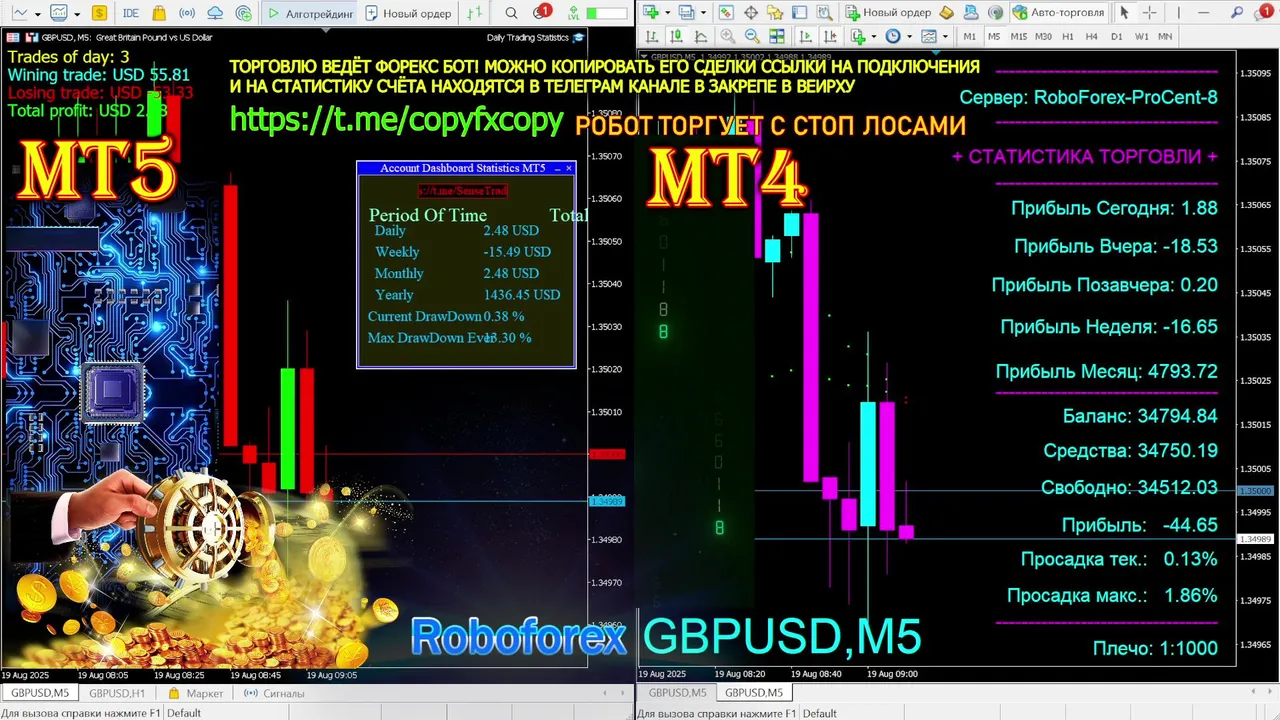Screen dimensions: 1280x720
Task: Tile MT4 chart windows with the grid icon
Action: (x=777, y=36)
